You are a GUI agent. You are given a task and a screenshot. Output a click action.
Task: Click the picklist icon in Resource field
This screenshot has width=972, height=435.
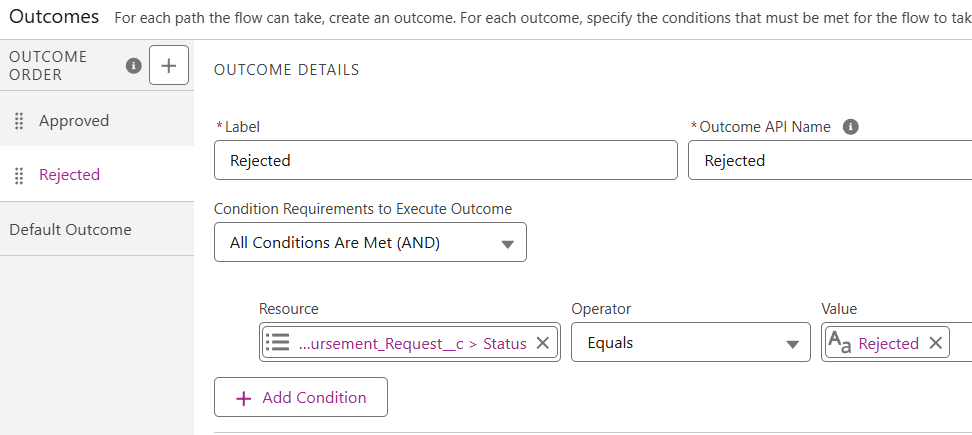coord(277,343)
